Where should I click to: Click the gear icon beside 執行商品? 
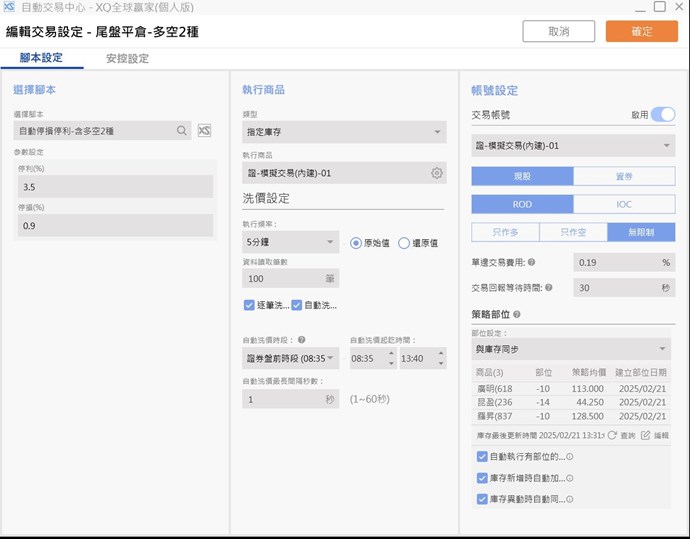(437, 173)
